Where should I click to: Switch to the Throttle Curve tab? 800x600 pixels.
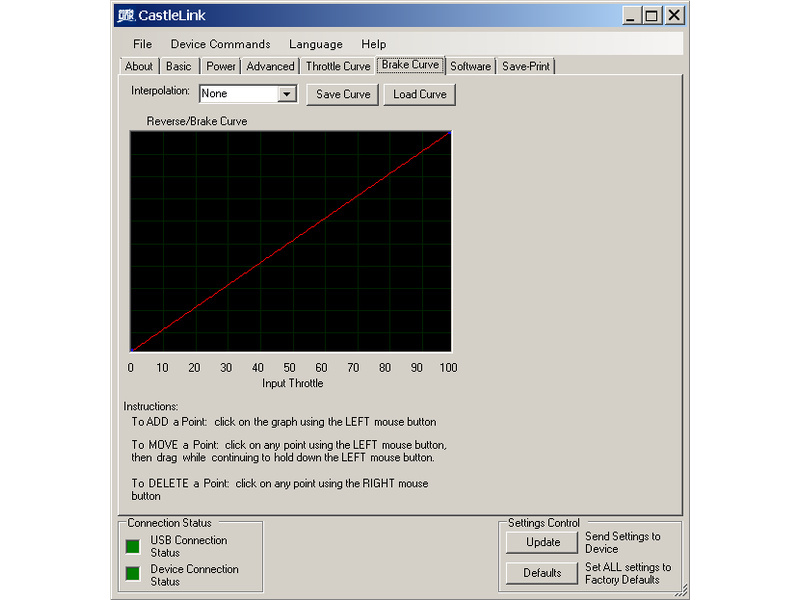(337, 67)
